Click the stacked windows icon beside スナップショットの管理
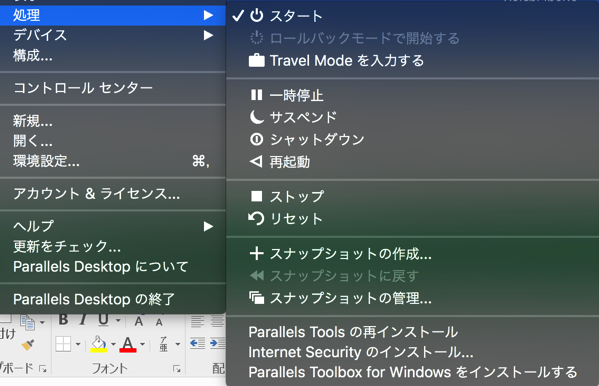599x386 pixels. tap(256, 298)
